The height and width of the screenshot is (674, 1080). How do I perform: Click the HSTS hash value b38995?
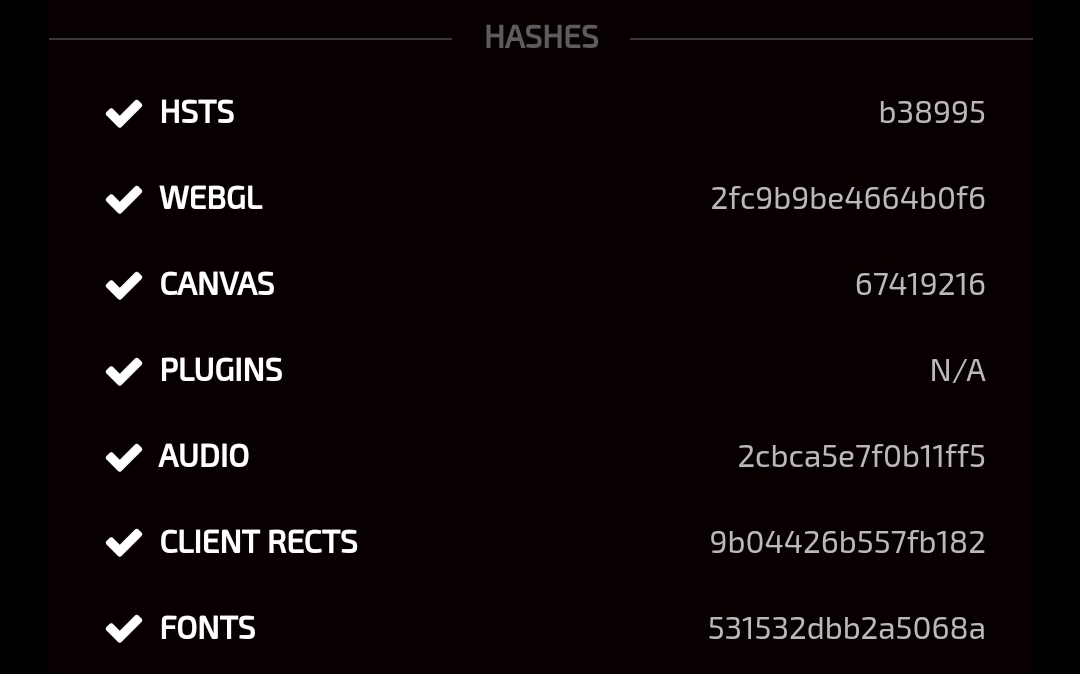click(932, 112)
